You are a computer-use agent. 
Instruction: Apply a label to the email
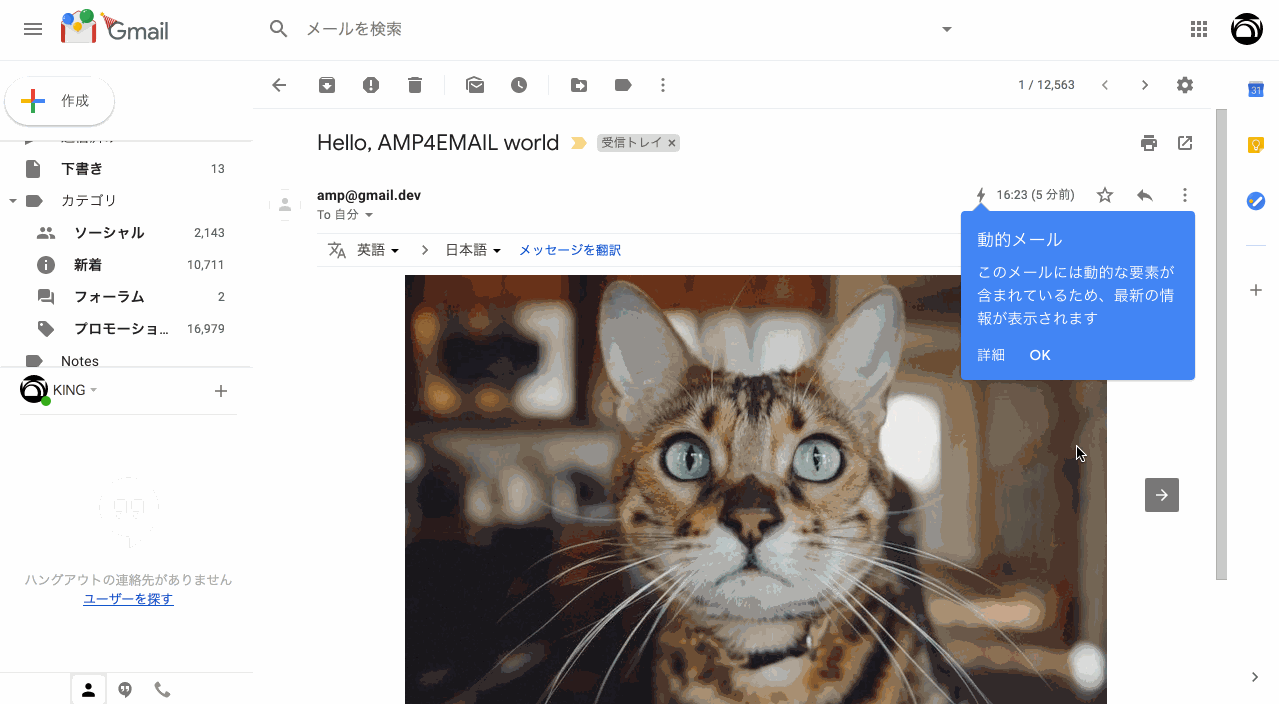point(623,85)
